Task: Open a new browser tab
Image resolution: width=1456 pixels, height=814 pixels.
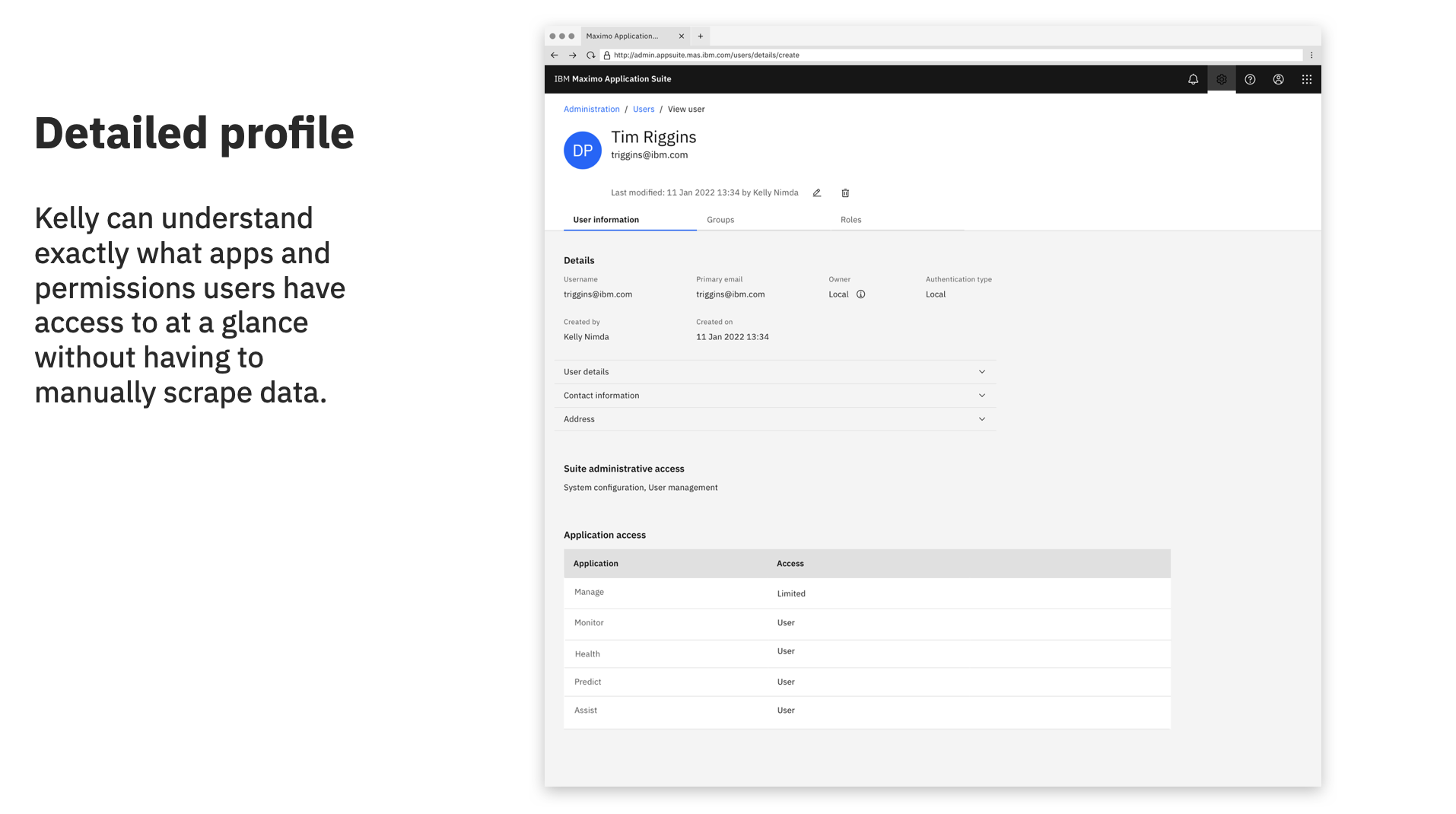Action: (701, 36)
